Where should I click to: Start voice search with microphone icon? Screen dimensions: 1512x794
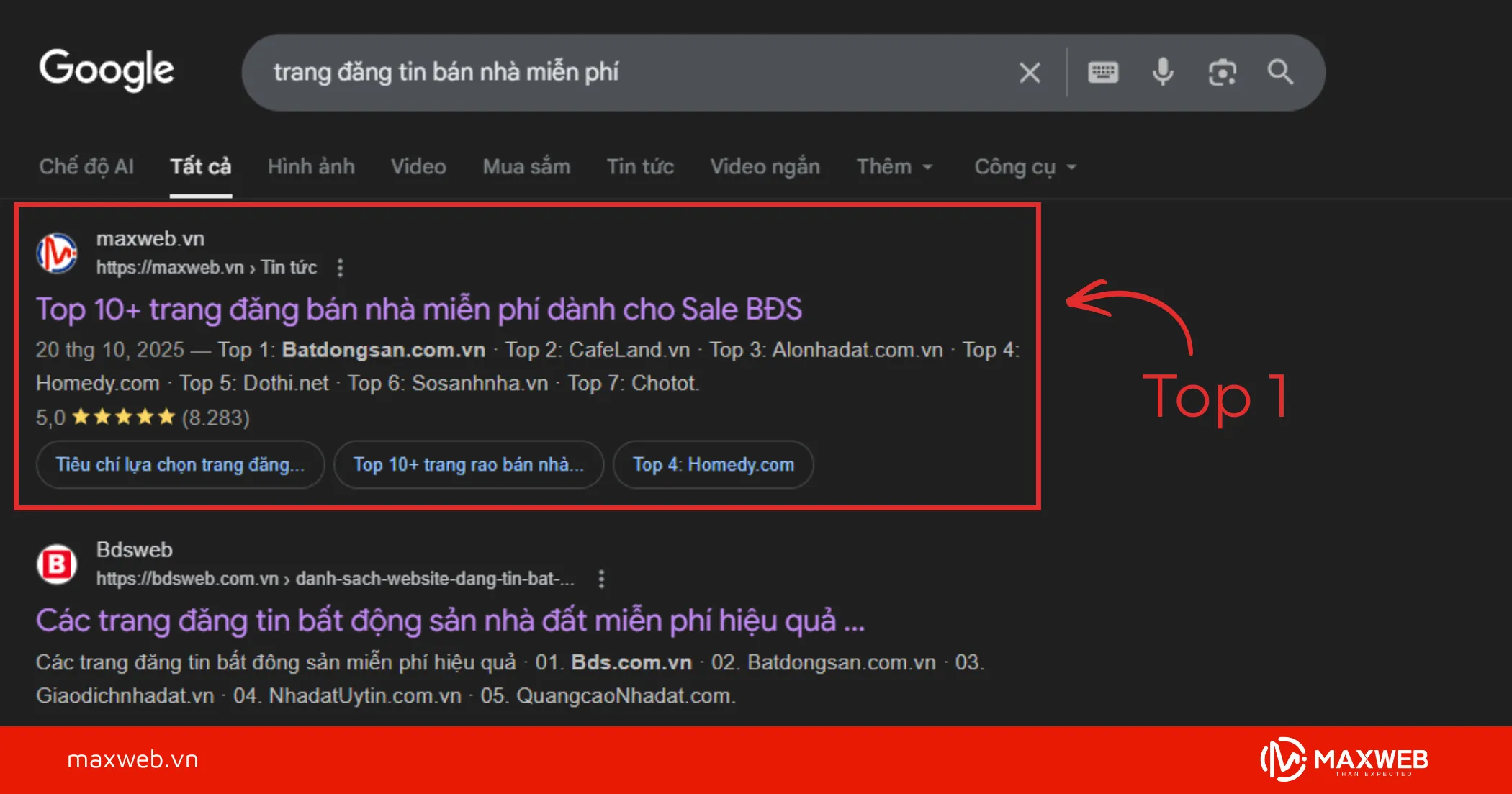coord(1162,73)
